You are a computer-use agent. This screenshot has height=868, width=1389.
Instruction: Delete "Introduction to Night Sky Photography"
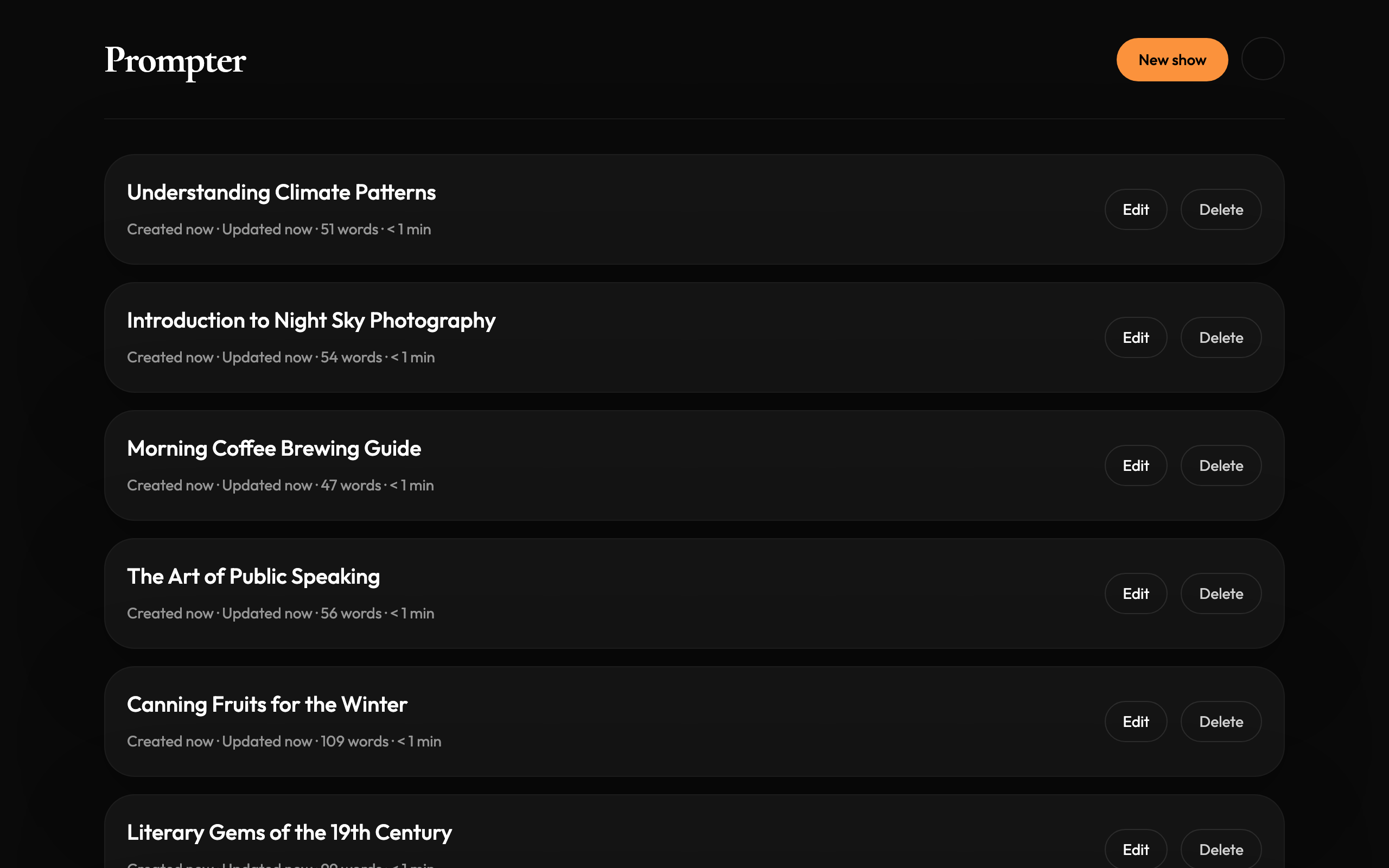1221,337
